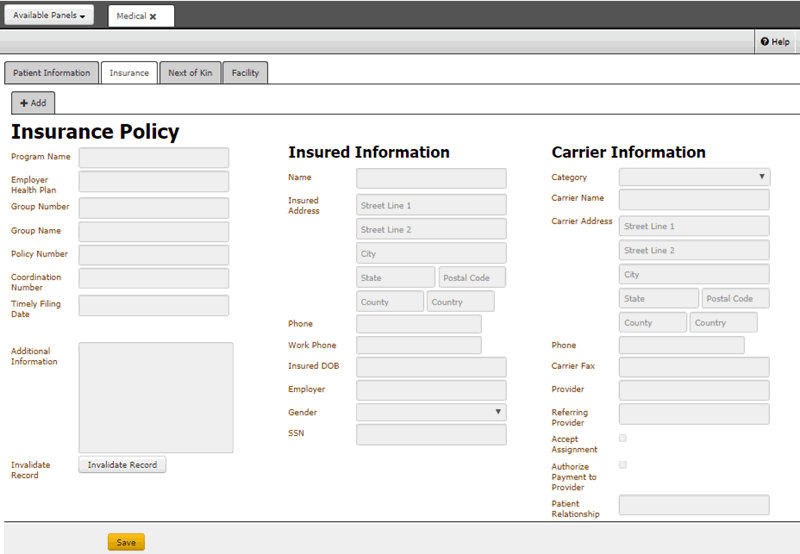Open the Next of Kin tab
Viewport: 800px width, 554px height.
tap(189, 73)
